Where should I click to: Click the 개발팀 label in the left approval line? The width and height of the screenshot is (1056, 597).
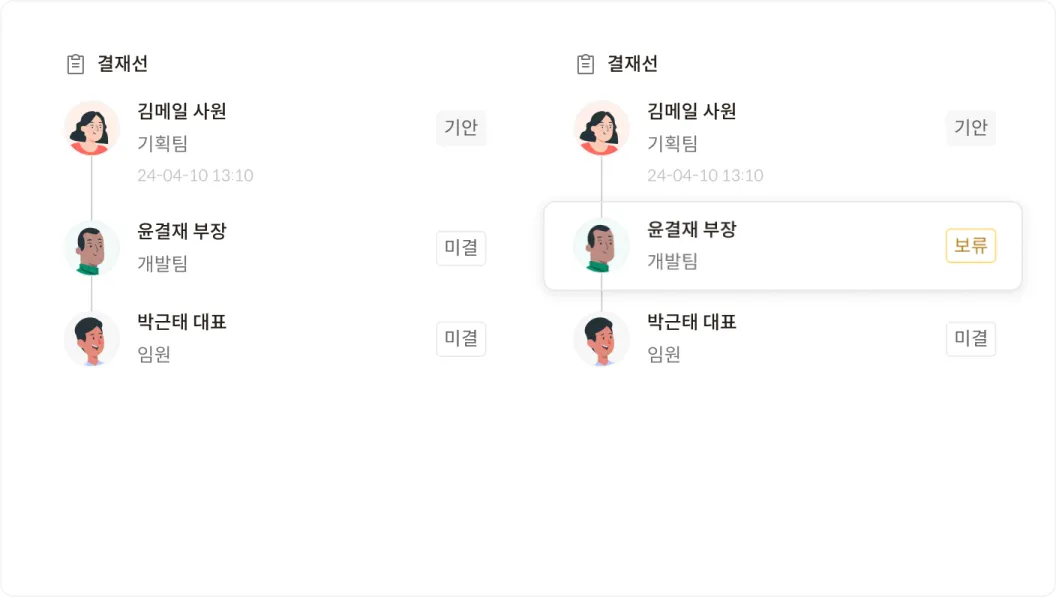pyautogui.click(x=162, y=264)
